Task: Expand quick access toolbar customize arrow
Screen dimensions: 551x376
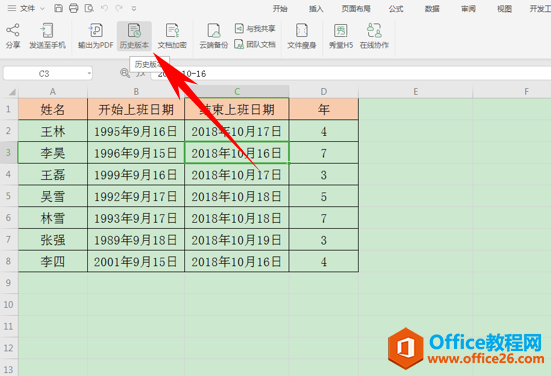Action: click(134, 8)
